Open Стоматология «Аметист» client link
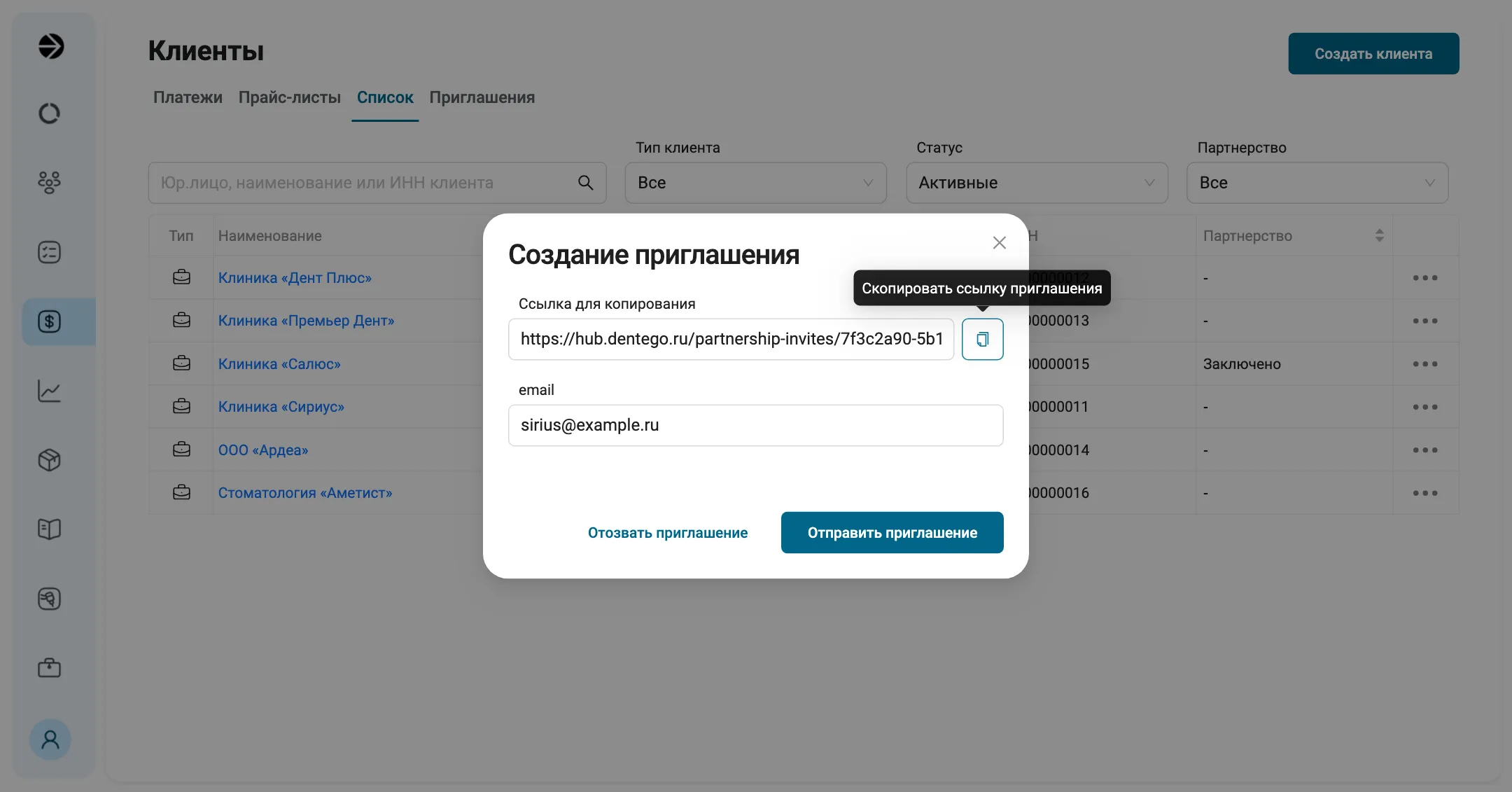Image resolution: width=1512 pixels, height=792 pixels. click(305, 493)
